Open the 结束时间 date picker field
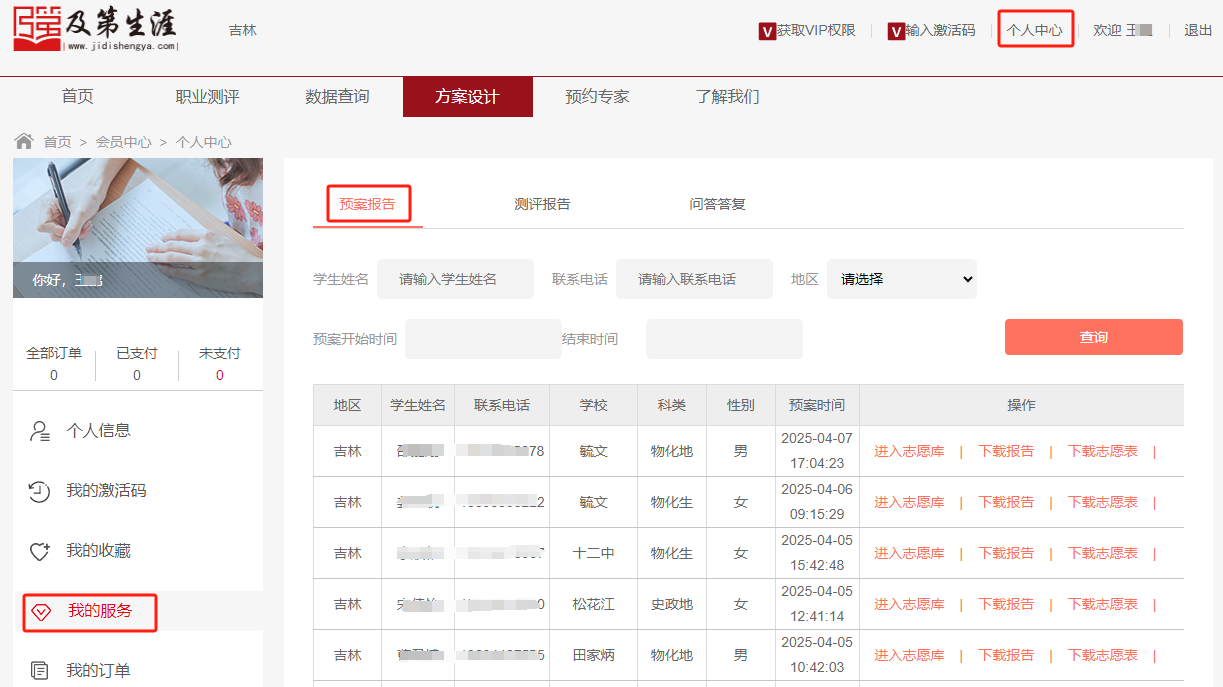The image size is (1223, 687). 724,339
